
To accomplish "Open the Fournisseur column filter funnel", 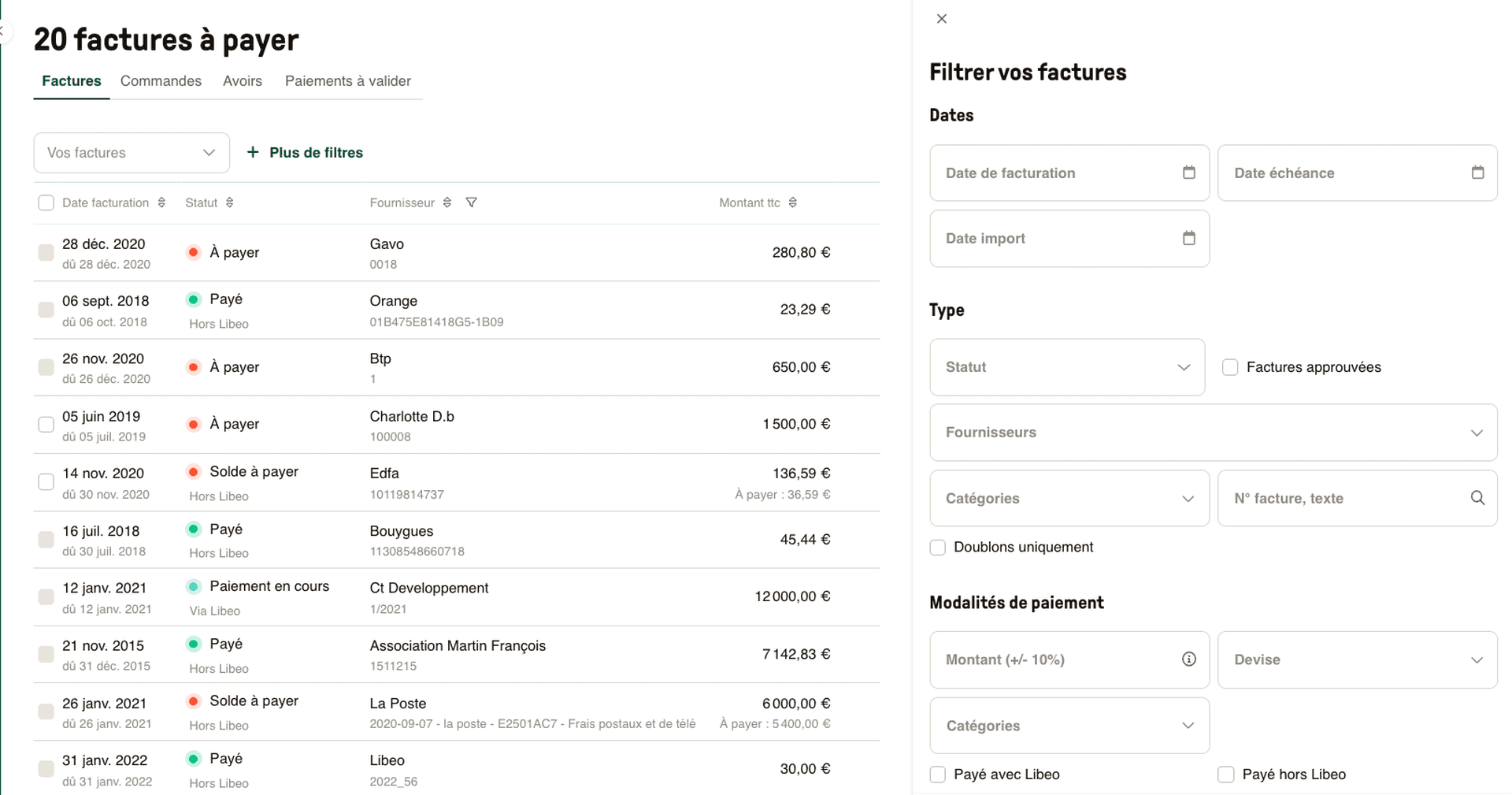I will (x=472, y=202).
